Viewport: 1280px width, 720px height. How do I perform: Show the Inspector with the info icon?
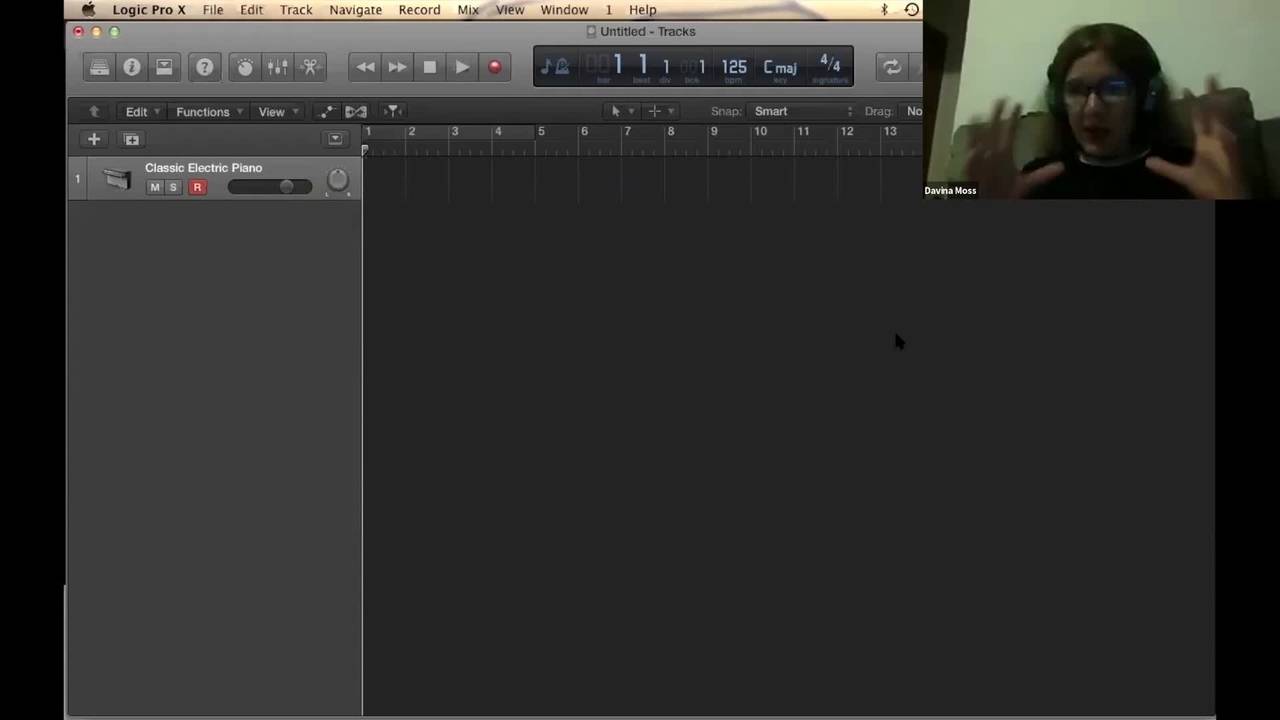pos(131,67)
